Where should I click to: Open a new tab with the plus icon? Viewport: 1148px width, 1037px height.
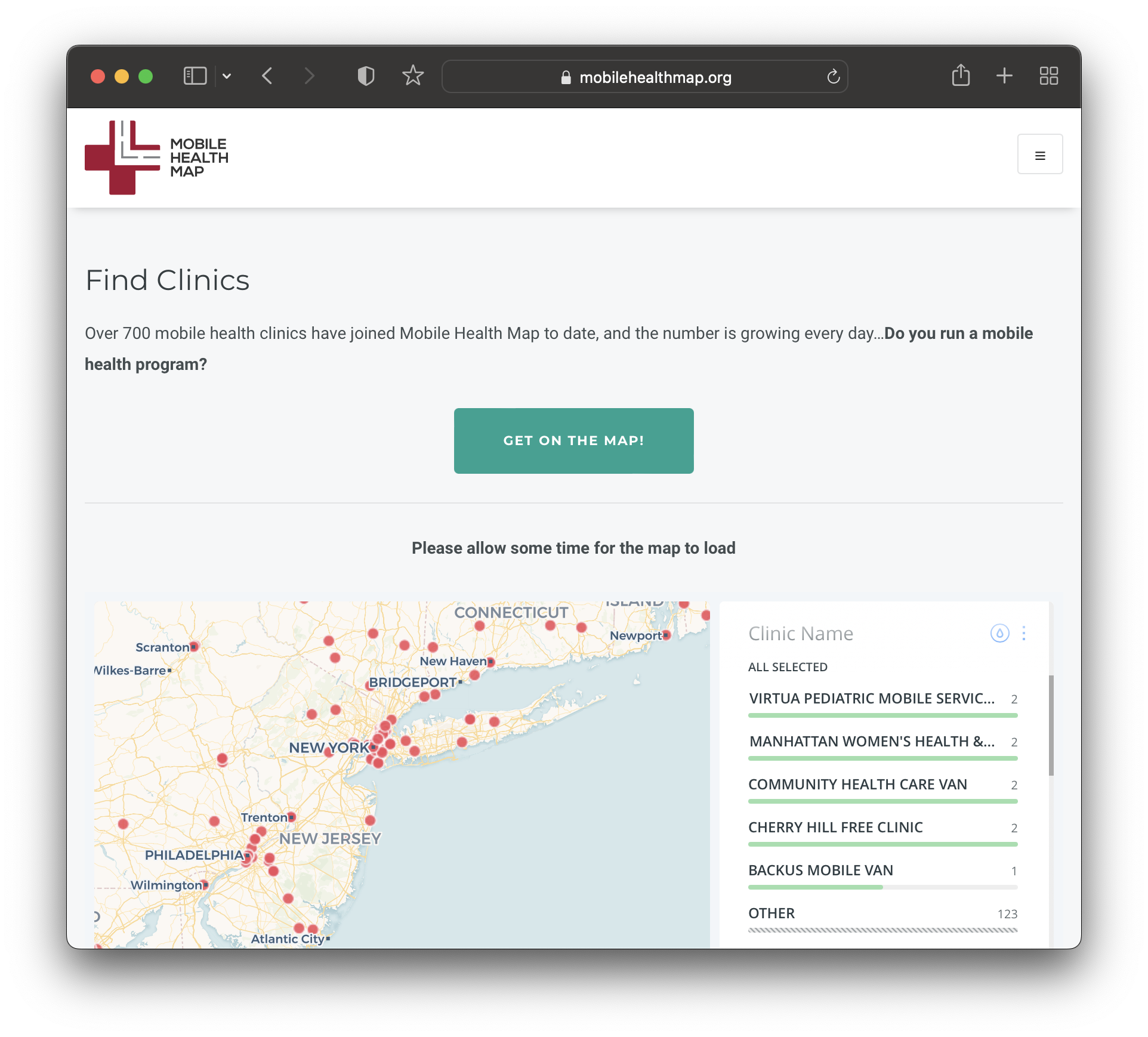coord(1004,76)
